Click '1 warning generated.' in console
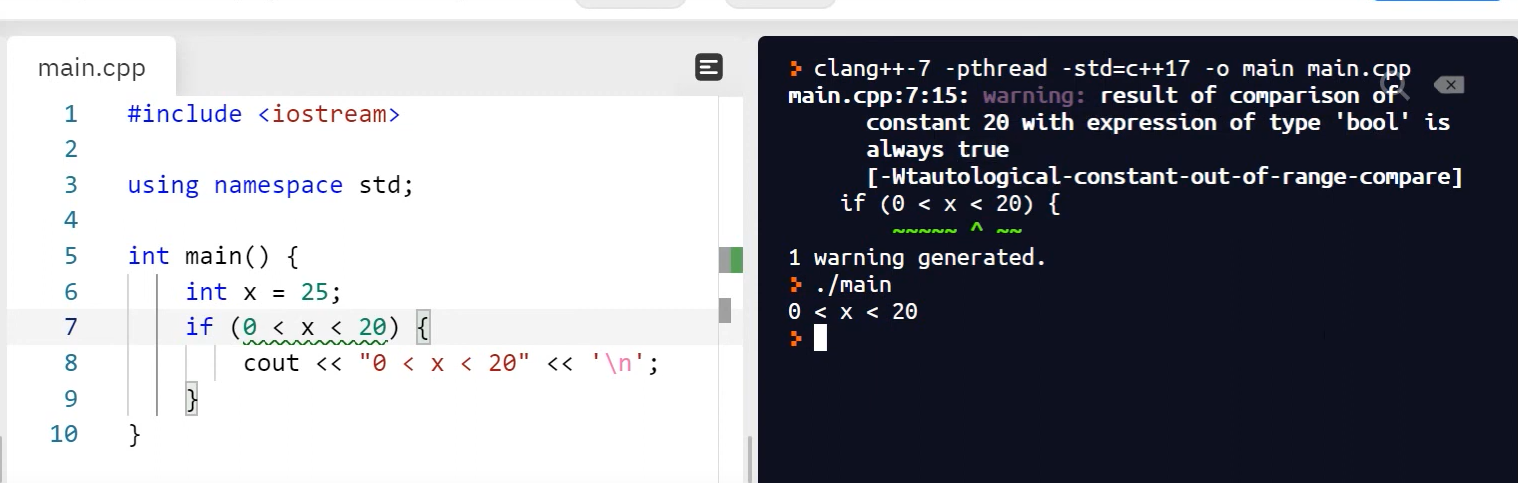The height and width of the screenshot is (483, 1518). (917, 258)
